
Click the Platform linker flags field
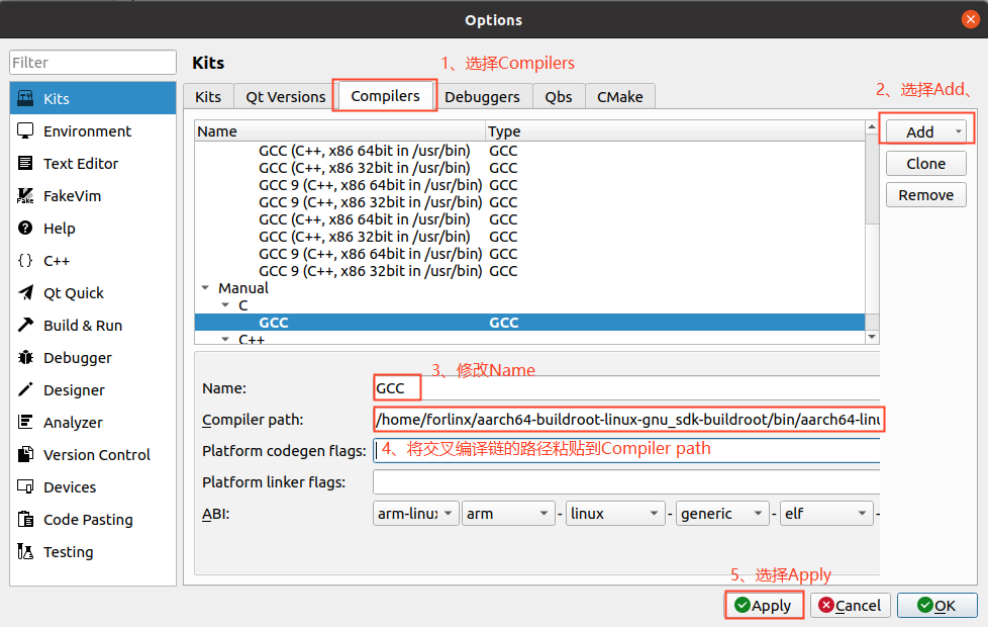click(x=626, y=482)
